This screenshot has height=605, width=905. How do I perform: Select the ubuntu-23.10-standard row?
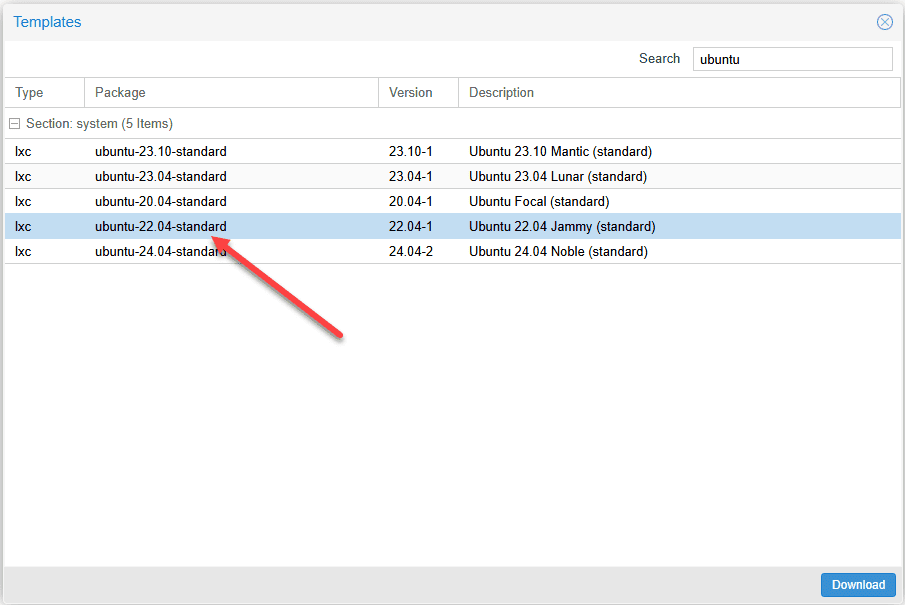pyautogui.click(x=452, y=151)
